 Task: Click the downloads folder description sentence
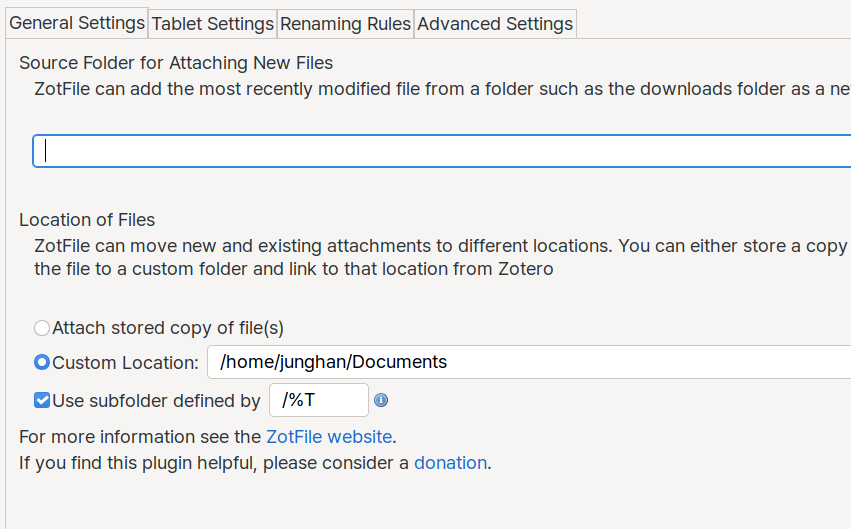click(x=442, y=89)
